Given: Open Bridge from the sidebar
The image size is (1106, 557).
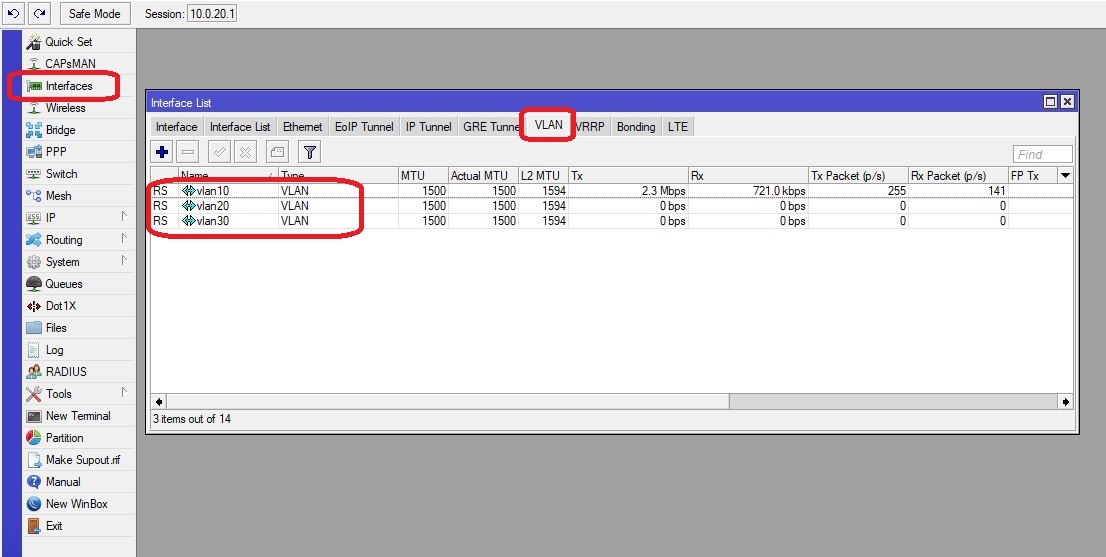Looking at the screenshot, I should coord(60,130).
